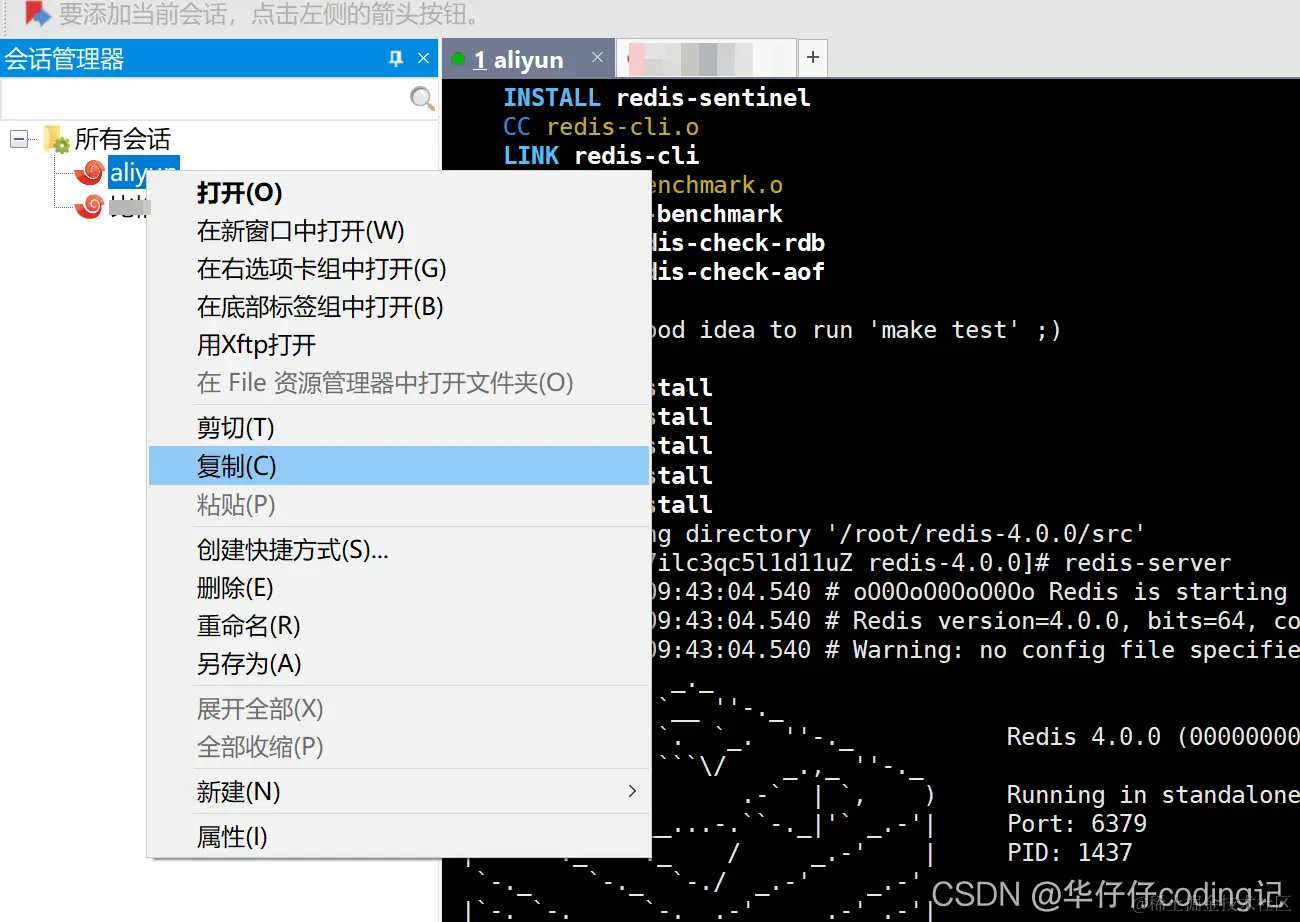The height and width of the screenshot is (922, 1300).
Task: Choose 重命名(R) from context menu
Action: [399, 626]
